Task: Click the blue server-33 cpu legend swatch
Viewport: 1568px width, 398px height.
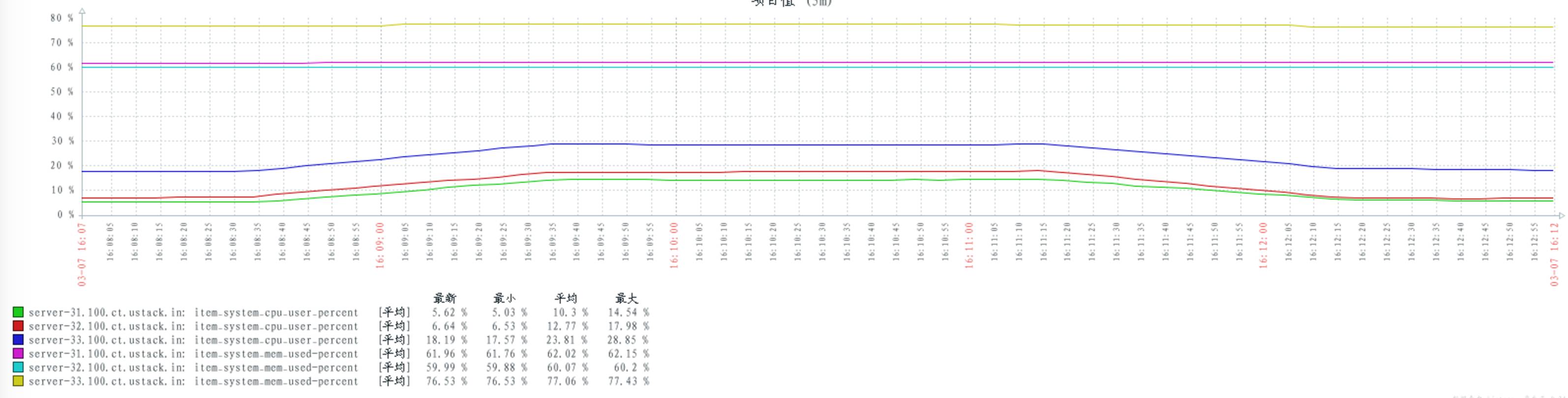Action: pos(18,340)
